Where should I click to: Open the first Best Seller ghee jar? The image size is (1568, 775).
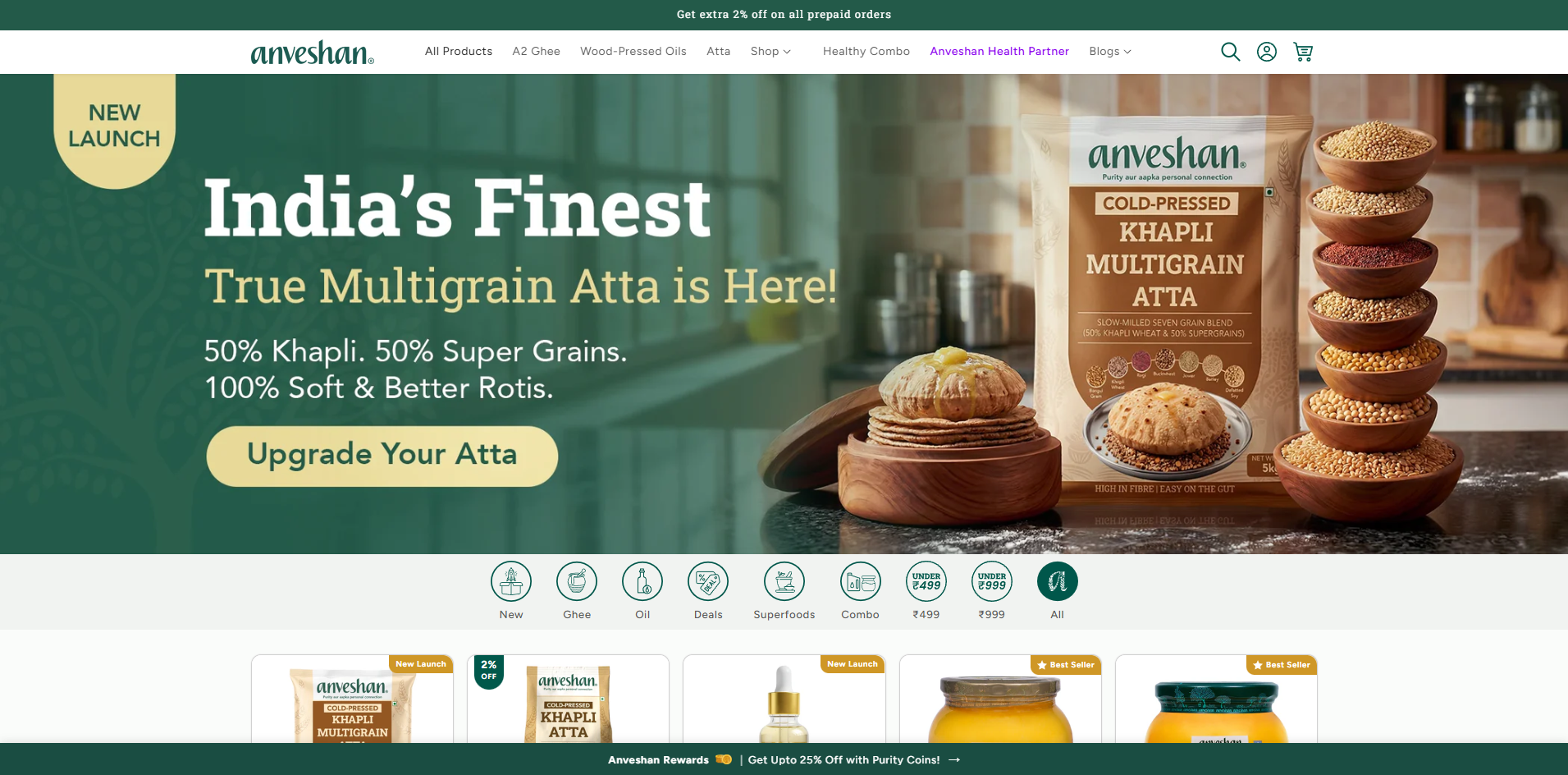coord(1000,699)
